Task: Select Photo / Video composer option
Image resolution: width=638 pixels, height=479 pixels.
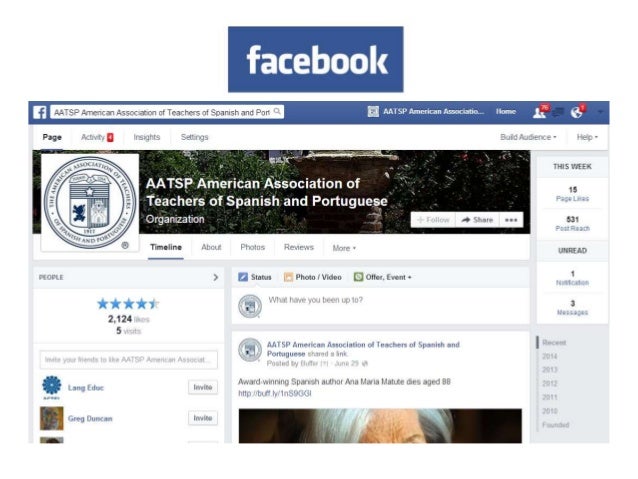Action: click(x=312, y=277)
